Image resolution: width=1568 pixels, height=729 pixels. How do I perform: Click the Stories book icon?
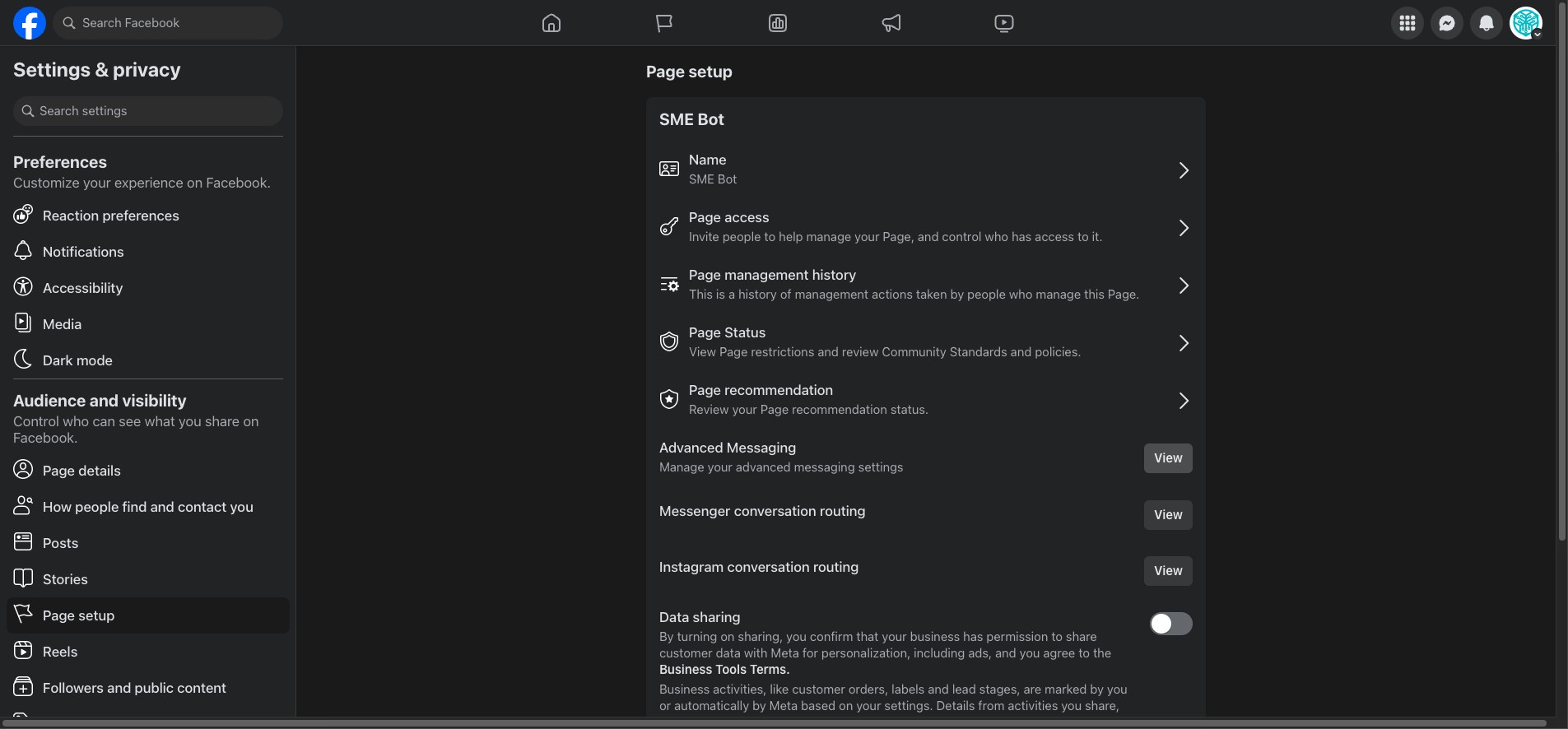[23, 578]
